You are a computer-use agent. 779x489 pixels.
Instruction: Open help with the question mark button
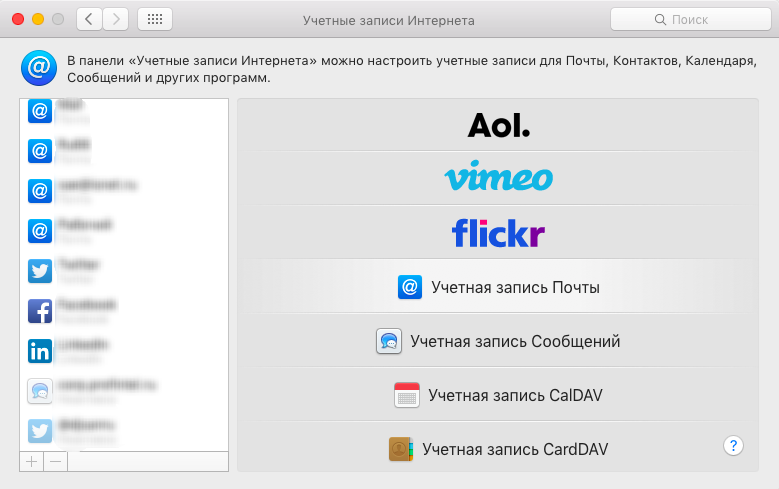pos(733,445)
